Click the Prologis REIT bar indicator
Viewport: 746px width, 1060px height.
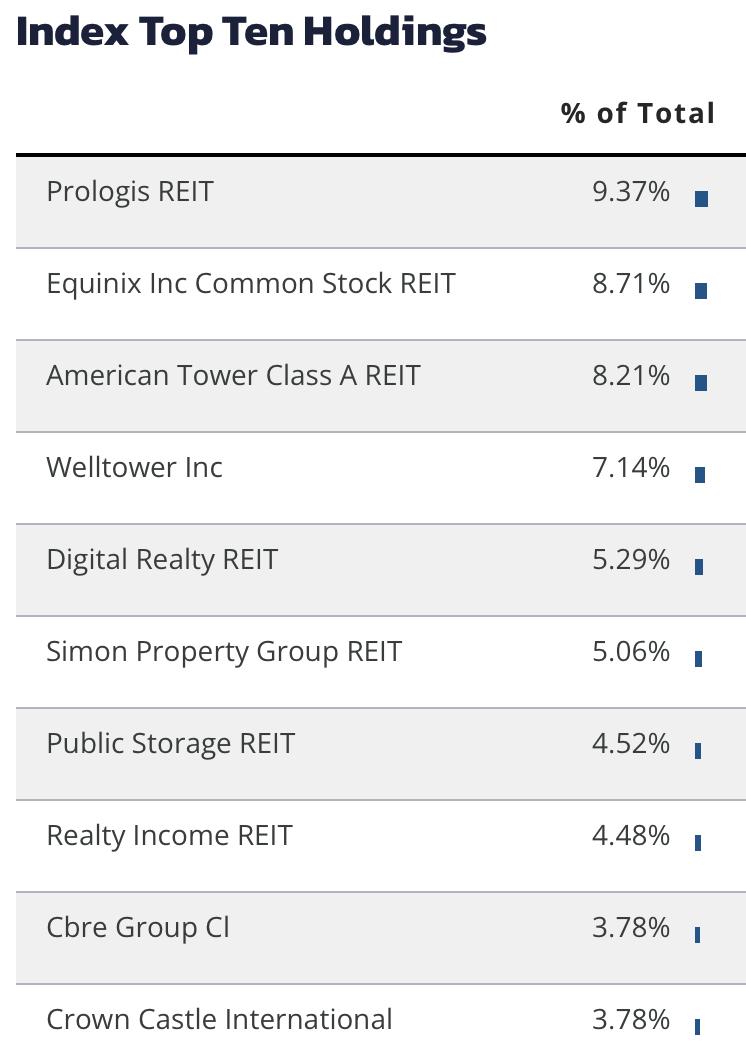[x=701, y=199]
